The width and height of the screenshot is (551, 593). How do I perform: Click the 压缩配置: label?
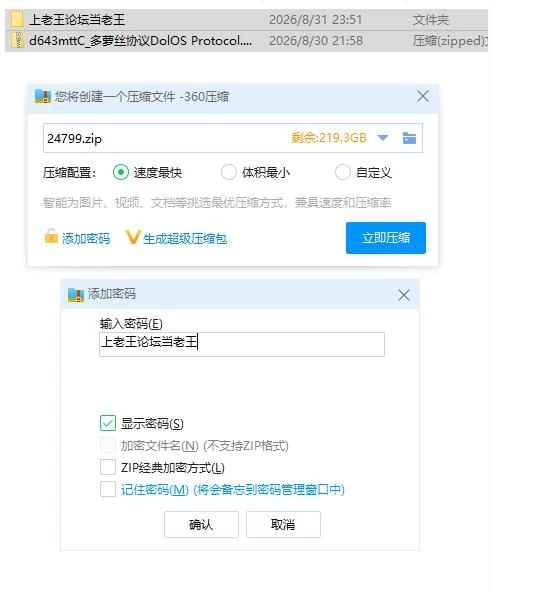[70, 173]
